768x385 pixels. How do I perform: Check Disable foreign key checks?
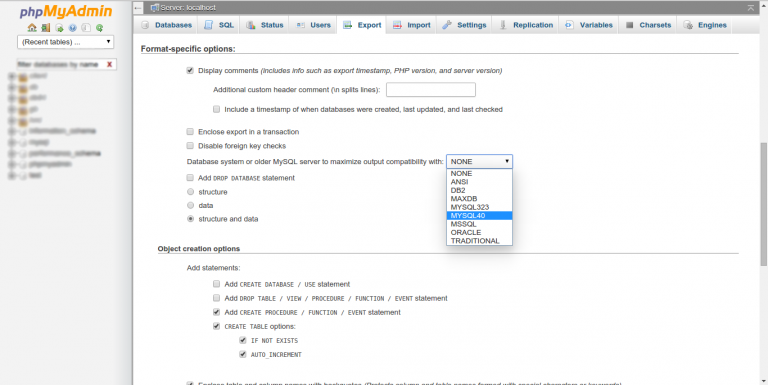[x=190, y=146]
